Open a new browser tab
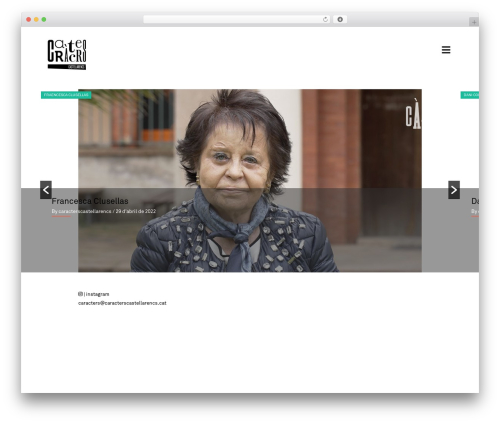 (x=474, y=22)
